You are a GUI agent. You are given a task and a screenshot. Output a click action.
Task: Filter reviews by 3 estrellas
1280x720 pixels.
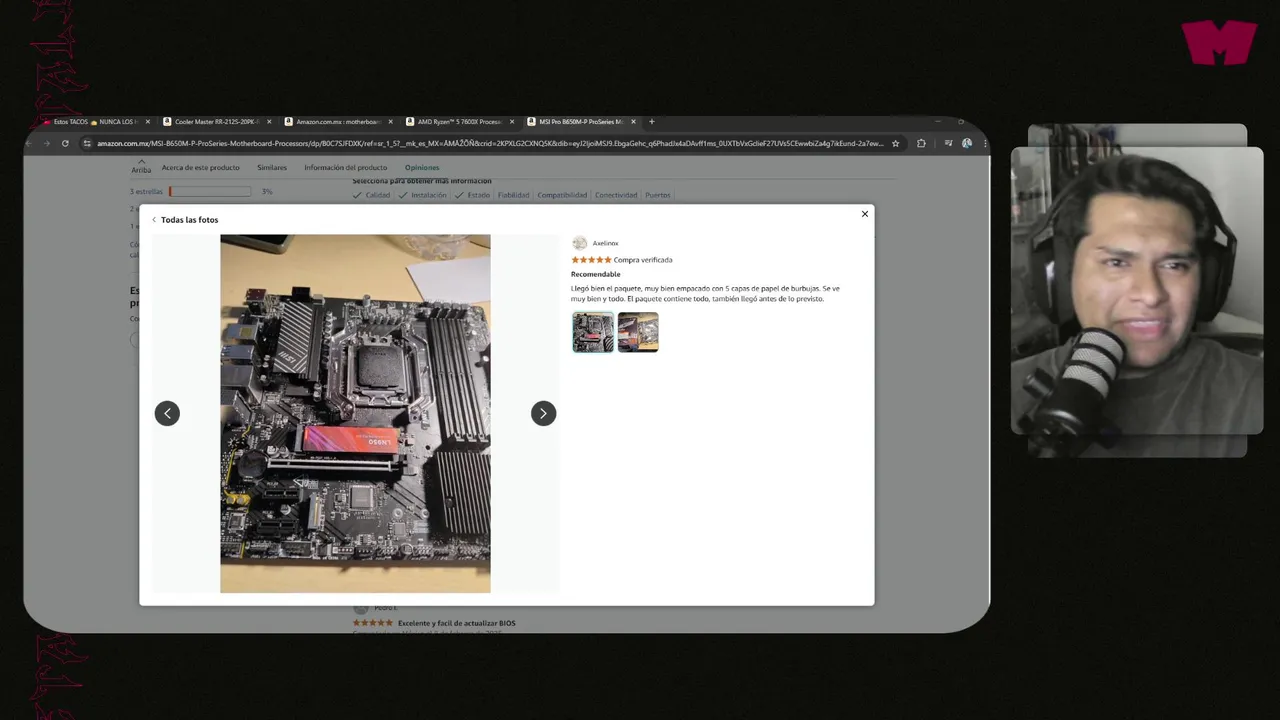point(146,191)
